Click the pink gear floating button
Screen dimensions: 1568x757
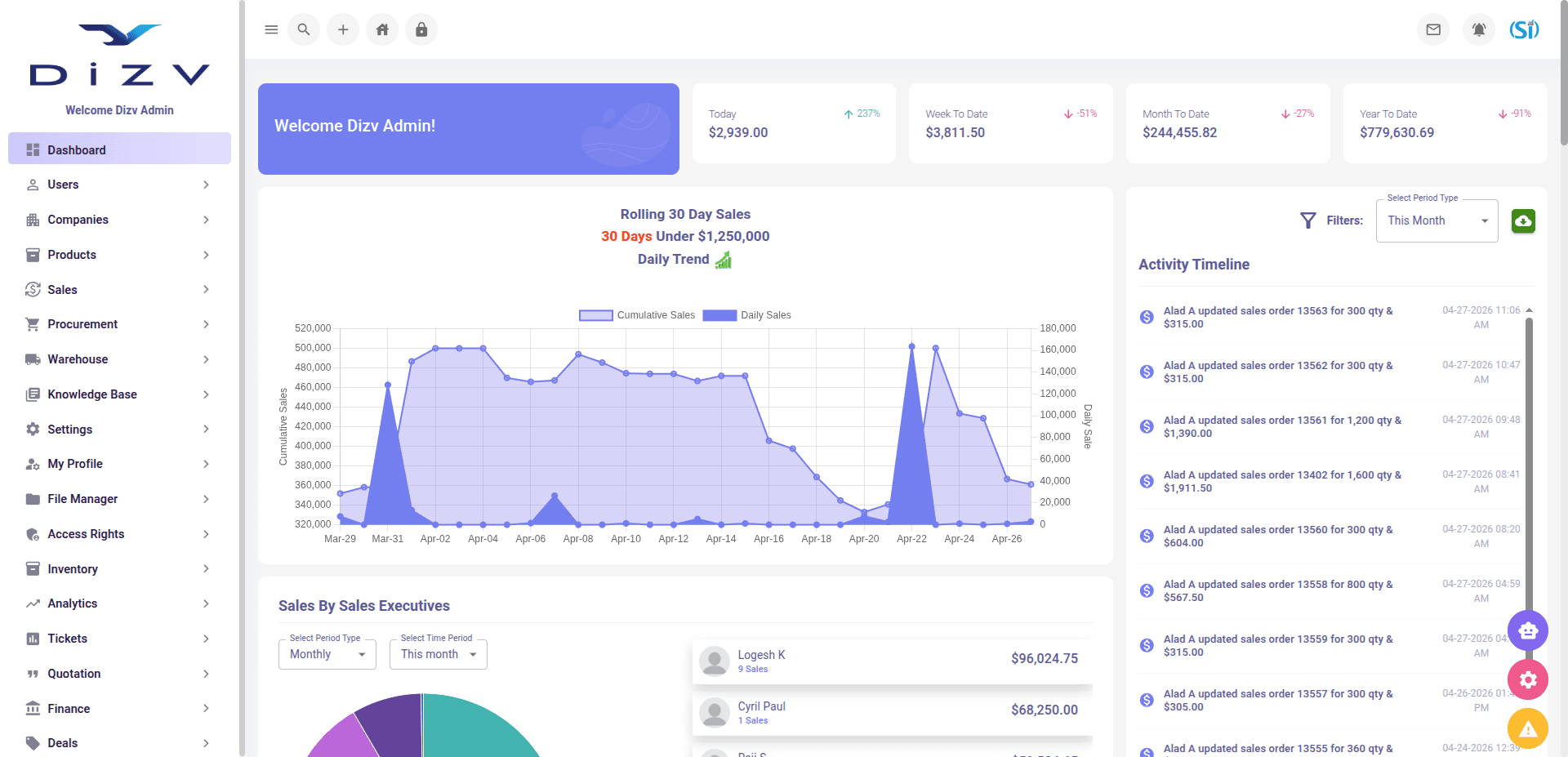[1528, 679]
